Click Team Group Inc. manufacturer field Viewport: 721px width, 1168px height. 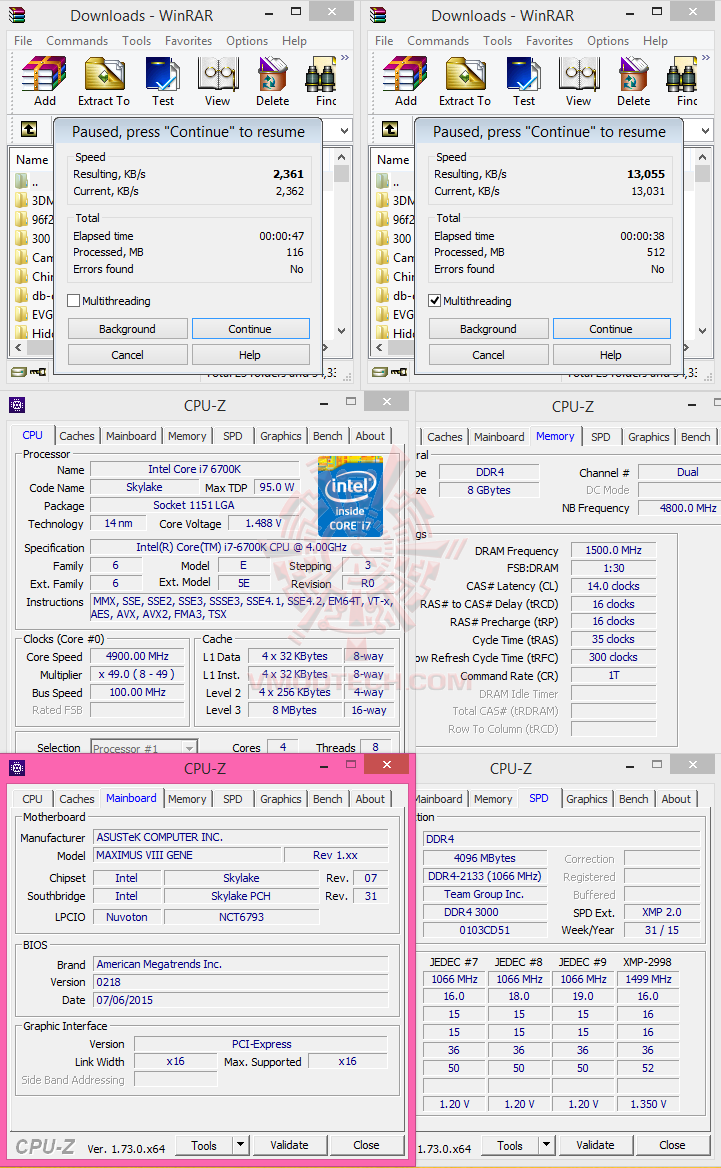[x=484, y=894]
